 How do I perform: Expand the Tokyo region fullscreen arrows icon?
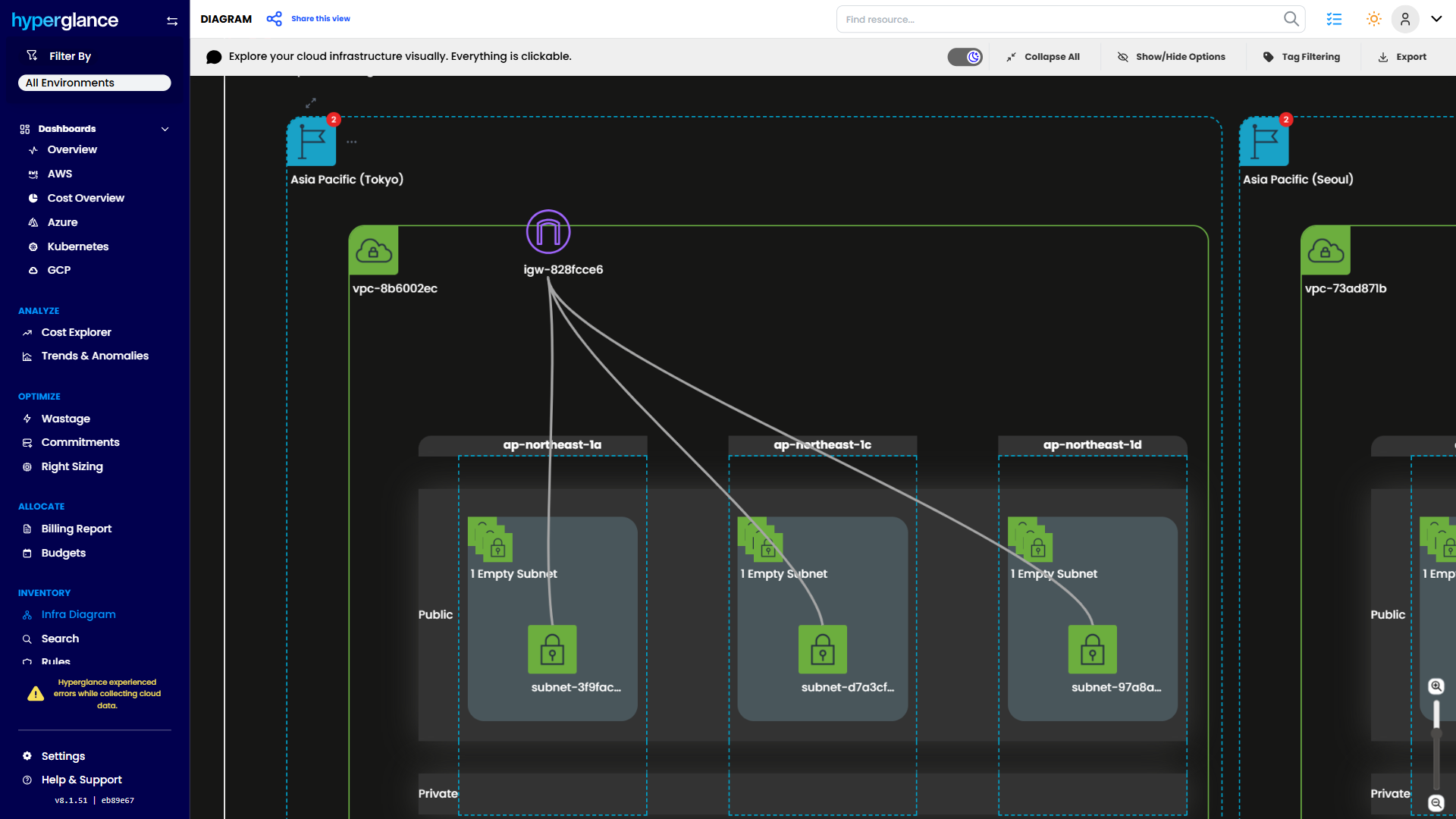(310, 102)
